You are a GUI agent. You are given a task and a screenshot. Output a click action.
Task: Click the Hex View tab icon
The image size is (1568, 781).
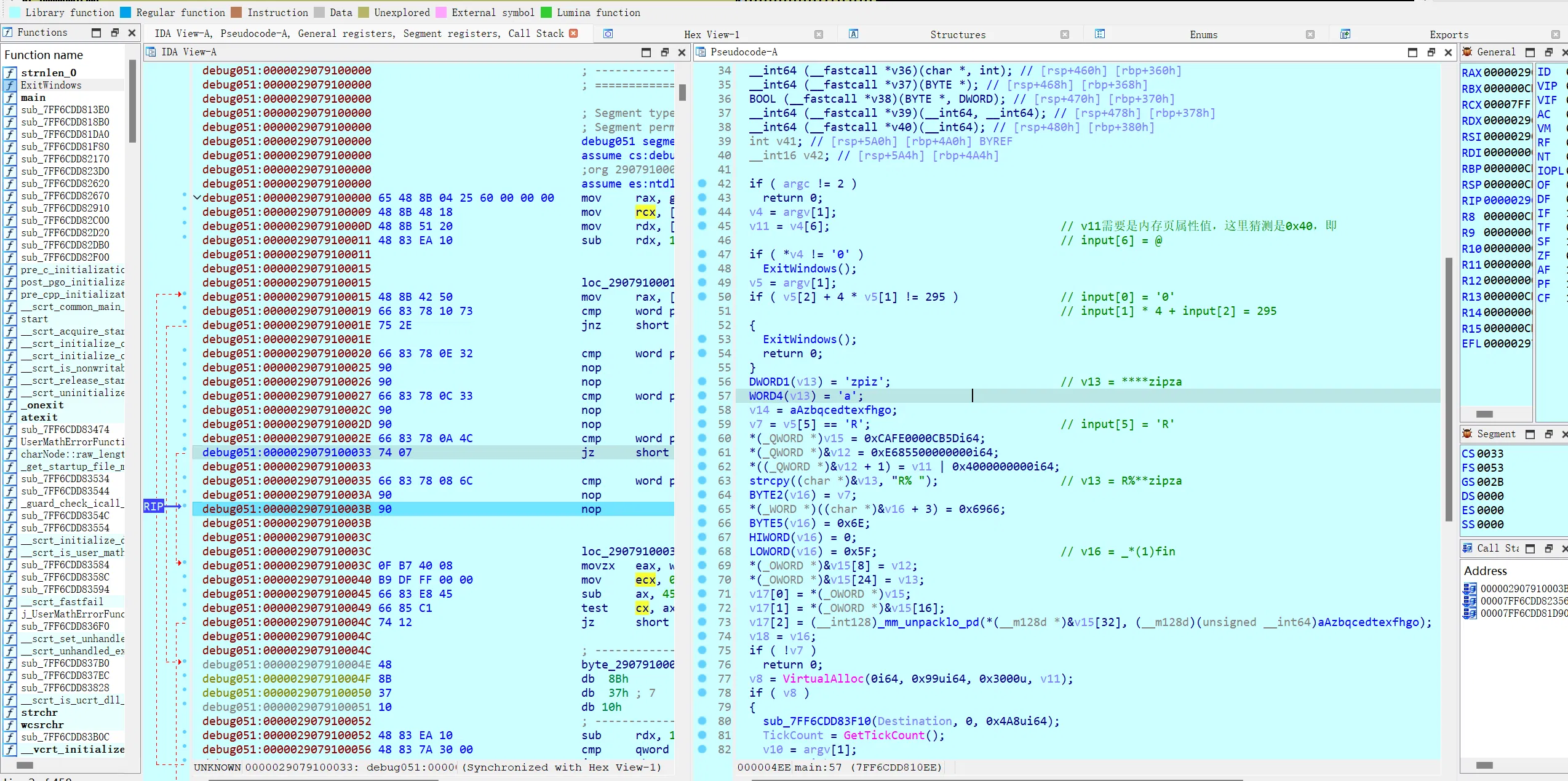click(x=608, y=34)
